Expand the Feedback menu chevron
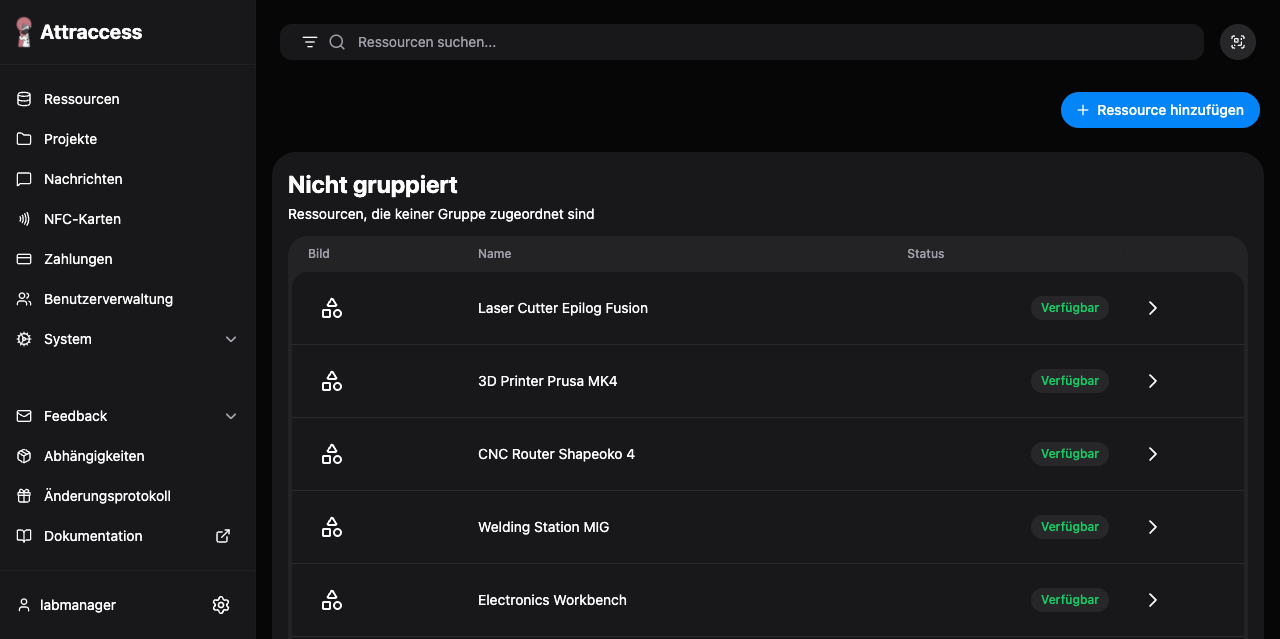Image resolution: width=1280 pixels, height=639 pixels. pyautogui.click(x=231, y=416)
